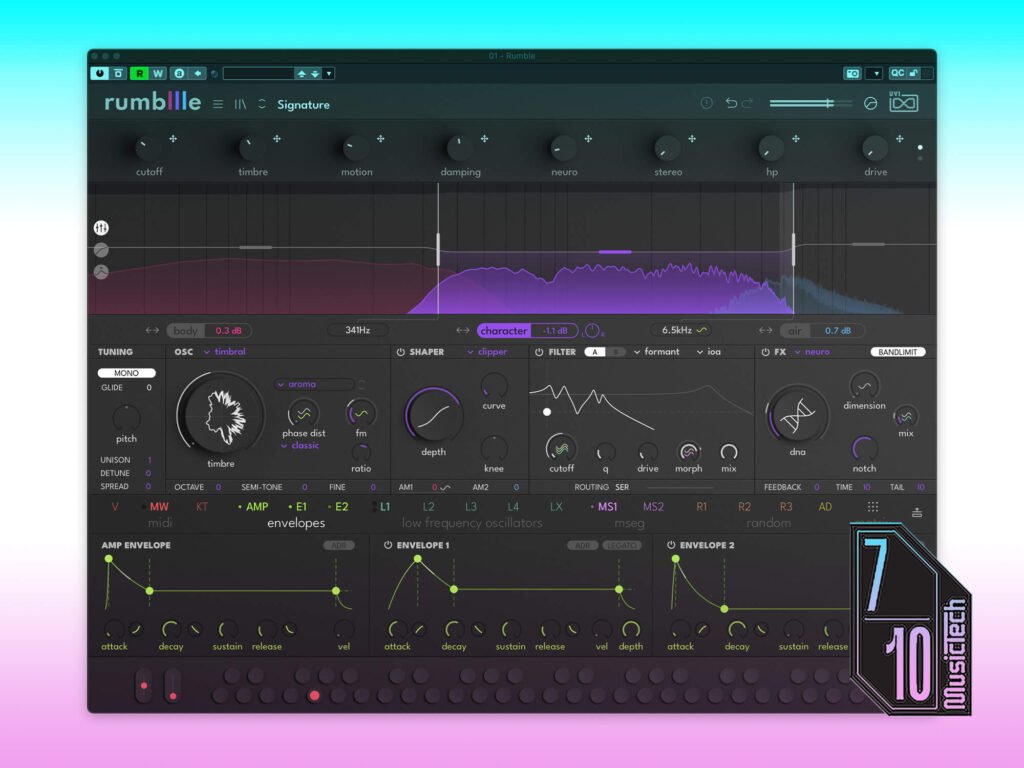Toggle the ENVELOPE 2 power switch
The height and width of the screenshot is (768, 1024).
click(671, 545)
